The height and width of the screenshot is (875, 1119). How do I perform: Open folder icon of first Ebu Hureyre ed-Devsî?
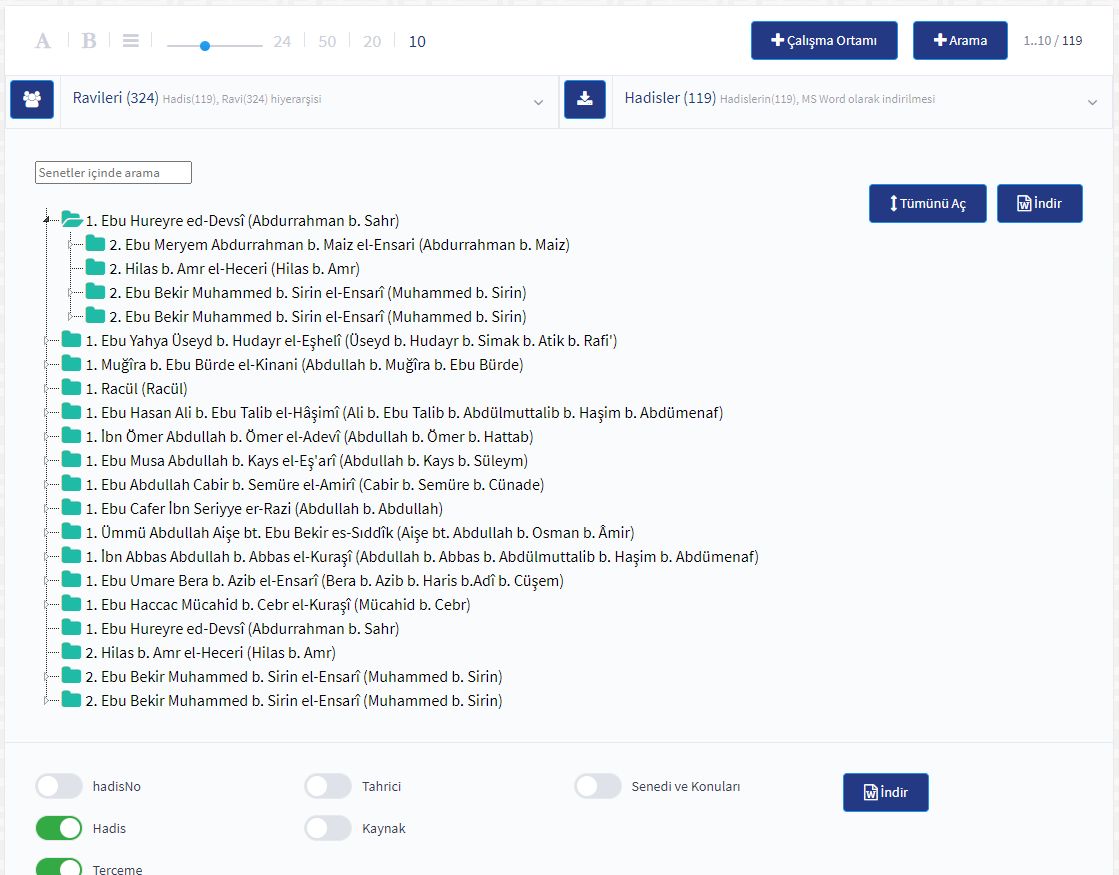click(72, 220)
